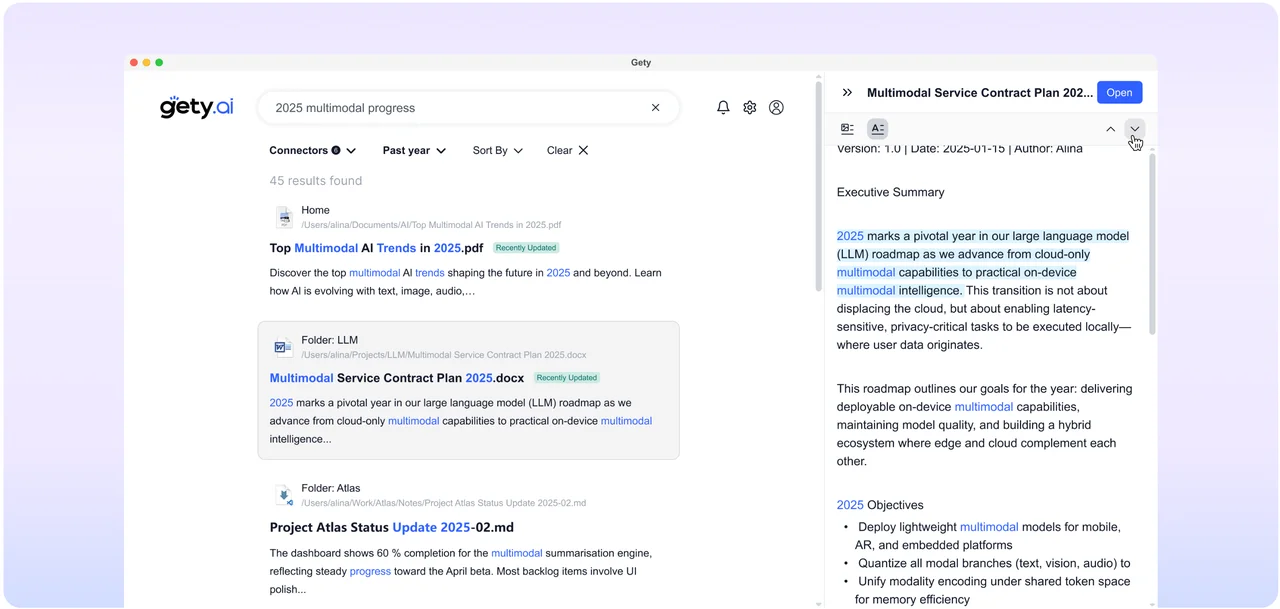Screen dimensions: 1280x609
Task: Toggle the Recently Updated badge on the docx result
Action: coord(565,378)
